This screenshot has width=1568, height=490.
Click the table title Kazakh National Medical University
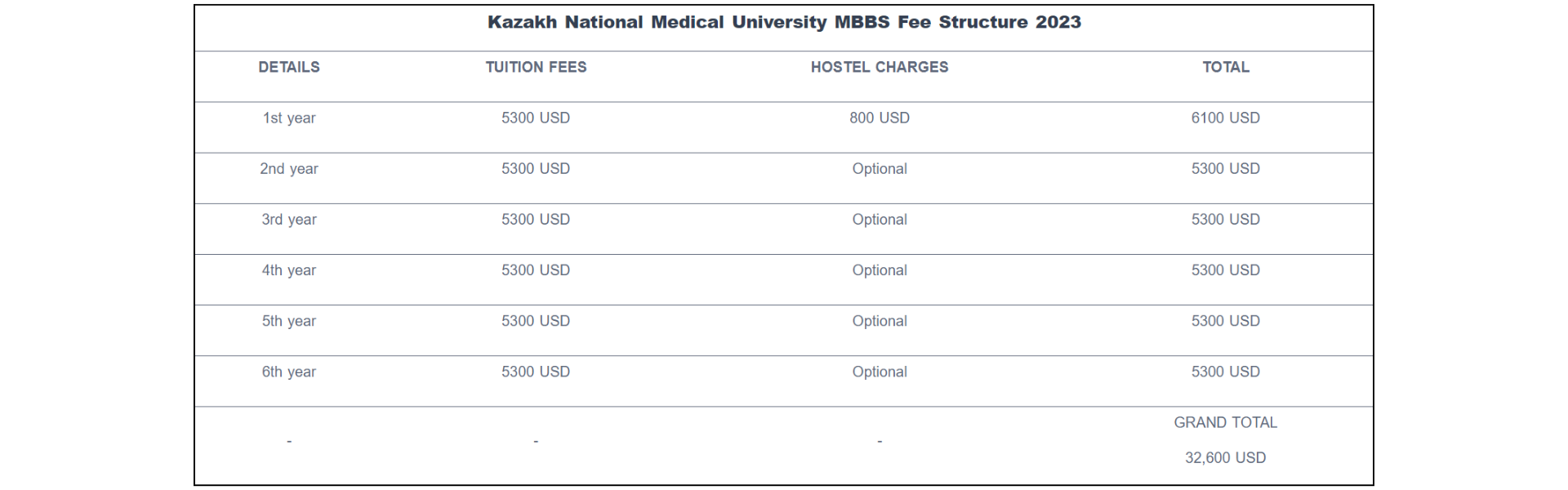pos(657,22)
